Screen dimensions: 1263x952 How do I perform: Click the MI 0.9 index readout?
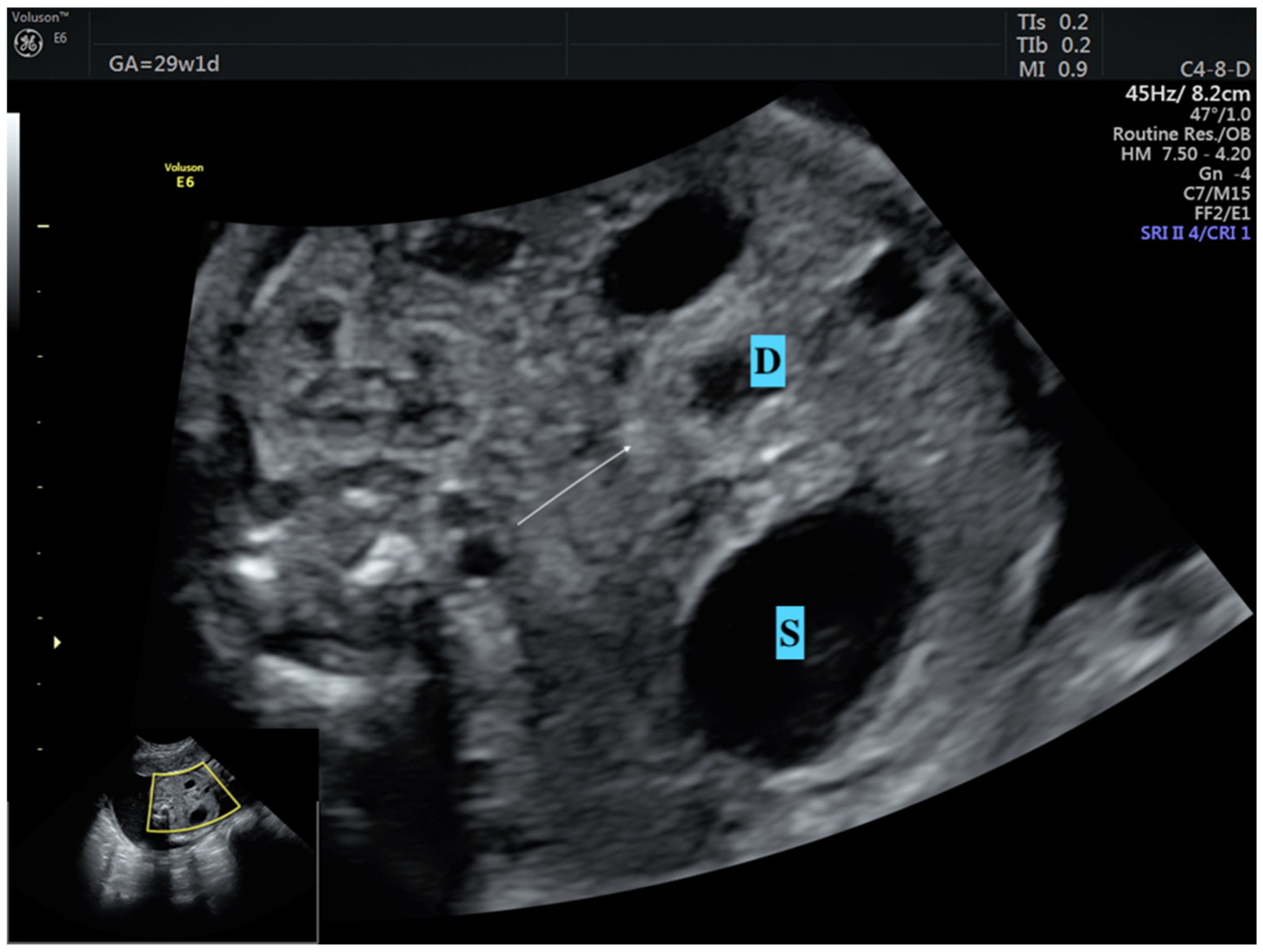click(x=1053, y=69)
